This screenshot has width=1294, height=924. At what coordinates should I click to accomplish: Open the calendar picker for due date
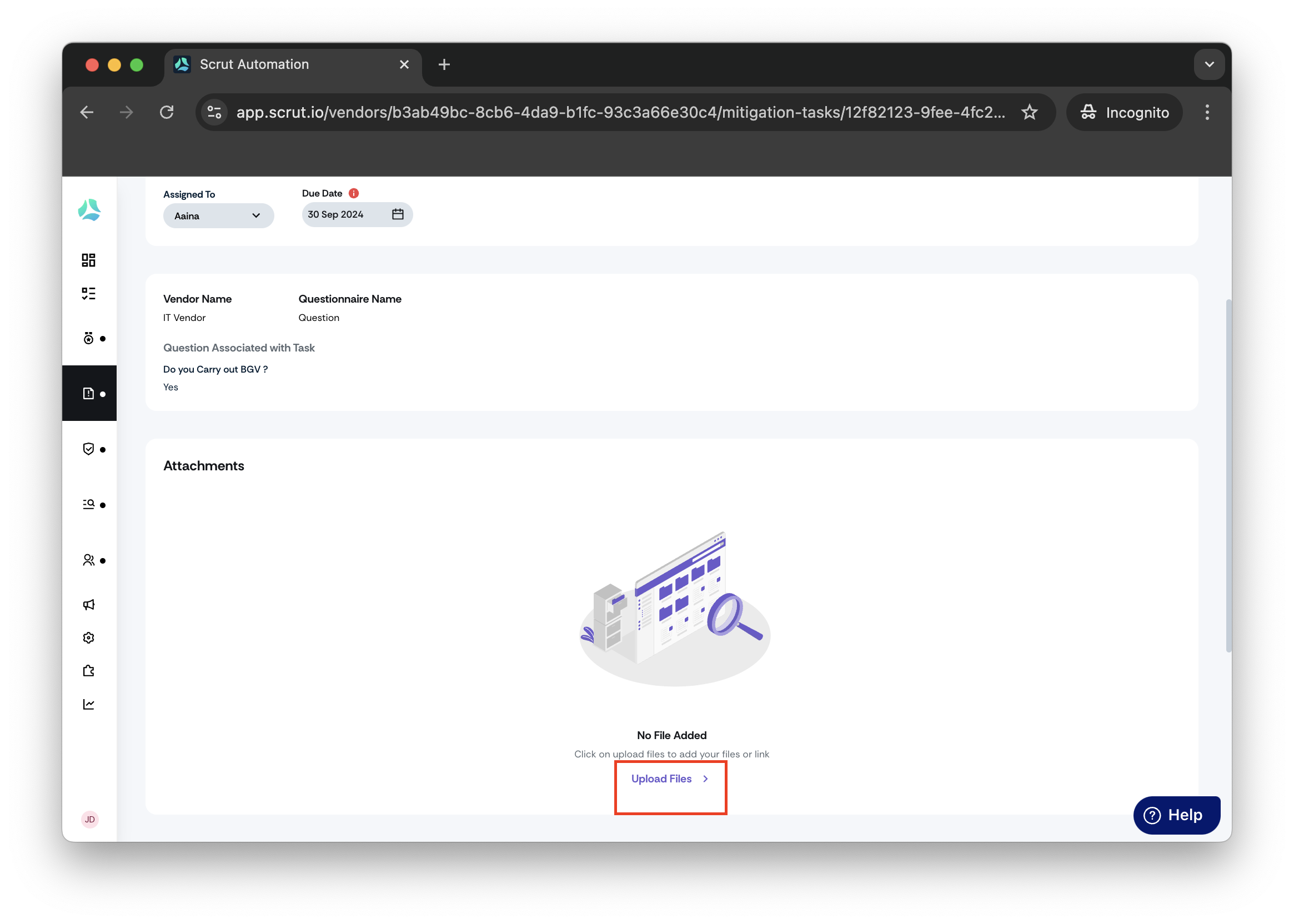tap(398, 214)
